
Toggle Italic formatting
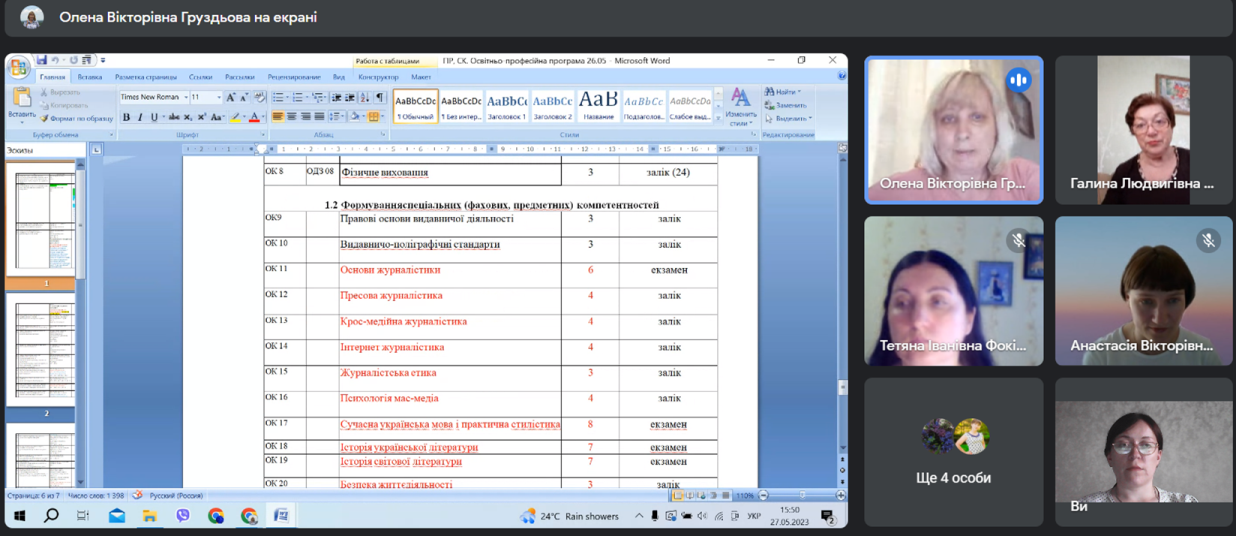click(x=140, y=117)
